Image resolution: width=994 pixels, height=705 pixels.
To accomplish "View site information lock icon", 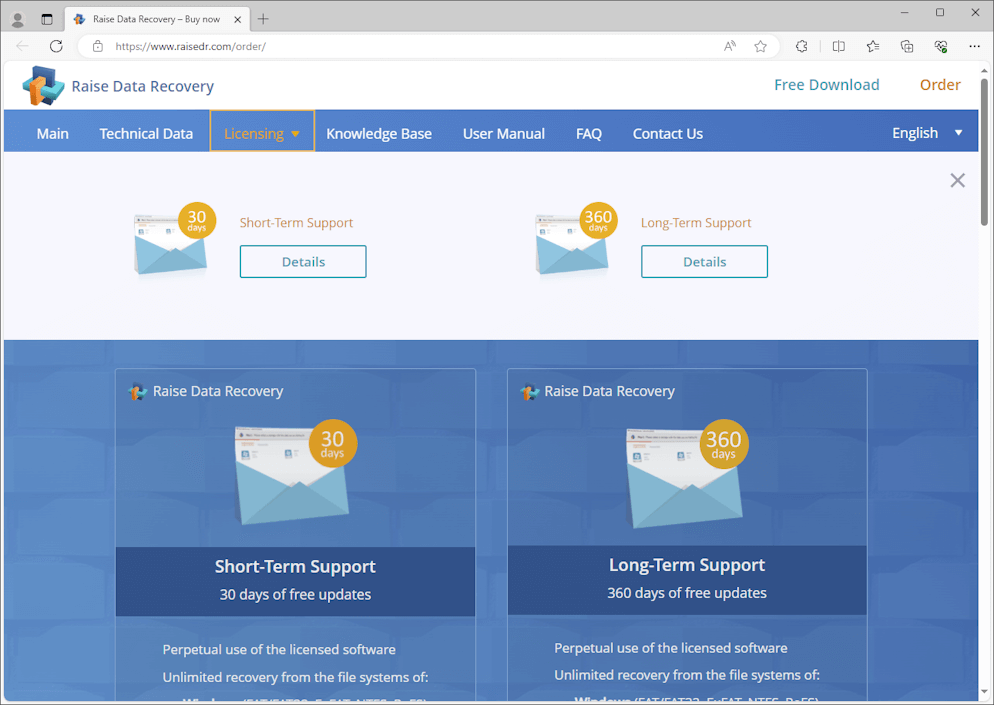I will coord(98,46).
